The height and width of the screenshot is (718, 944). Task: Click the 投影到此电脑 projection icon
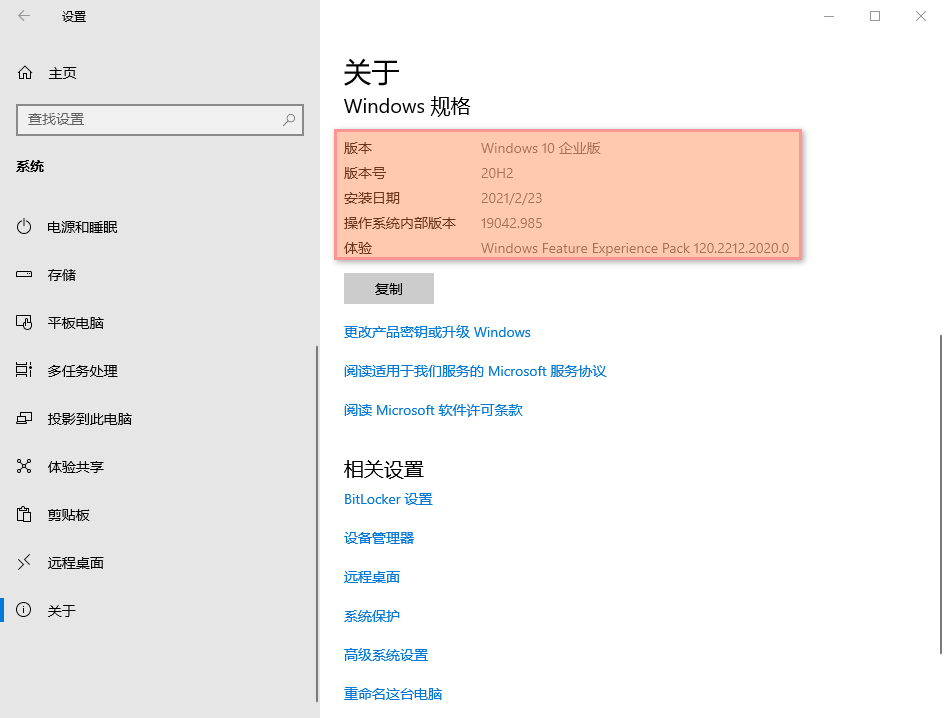point(25,419)
